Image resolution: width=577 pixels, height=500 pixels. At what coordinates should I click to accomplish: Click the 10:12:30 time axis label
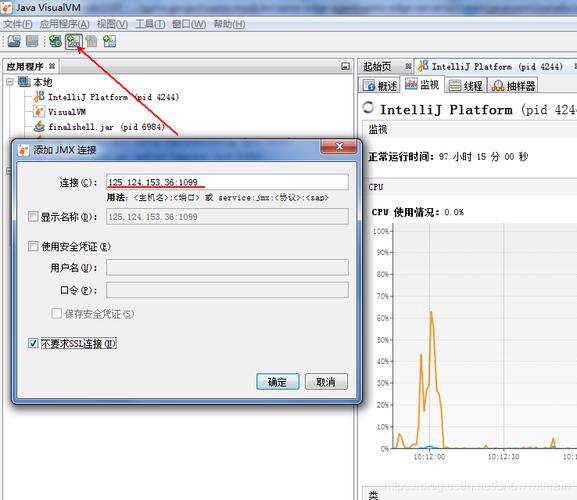point(503,457)
